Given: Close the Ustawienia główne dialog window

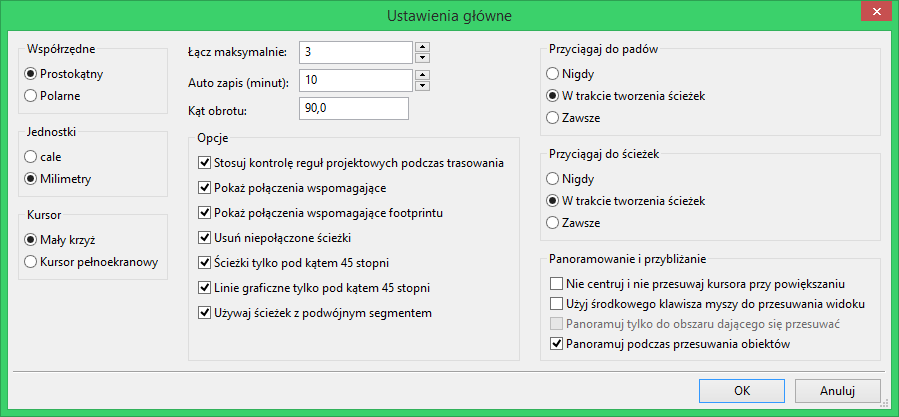Looking at the screenshot, I should click(875, 11).
